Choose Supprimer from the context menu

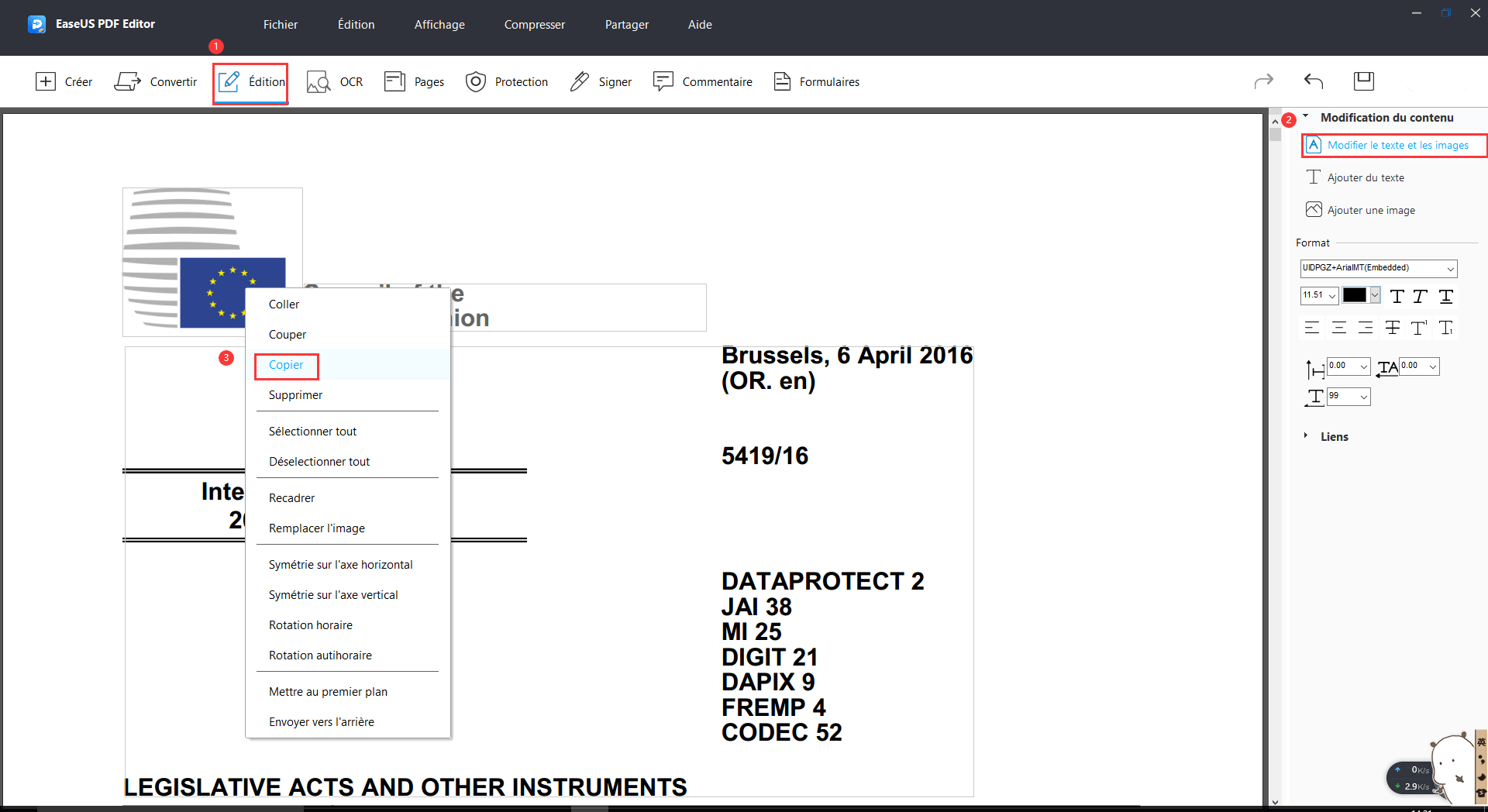tap(348, 395)
